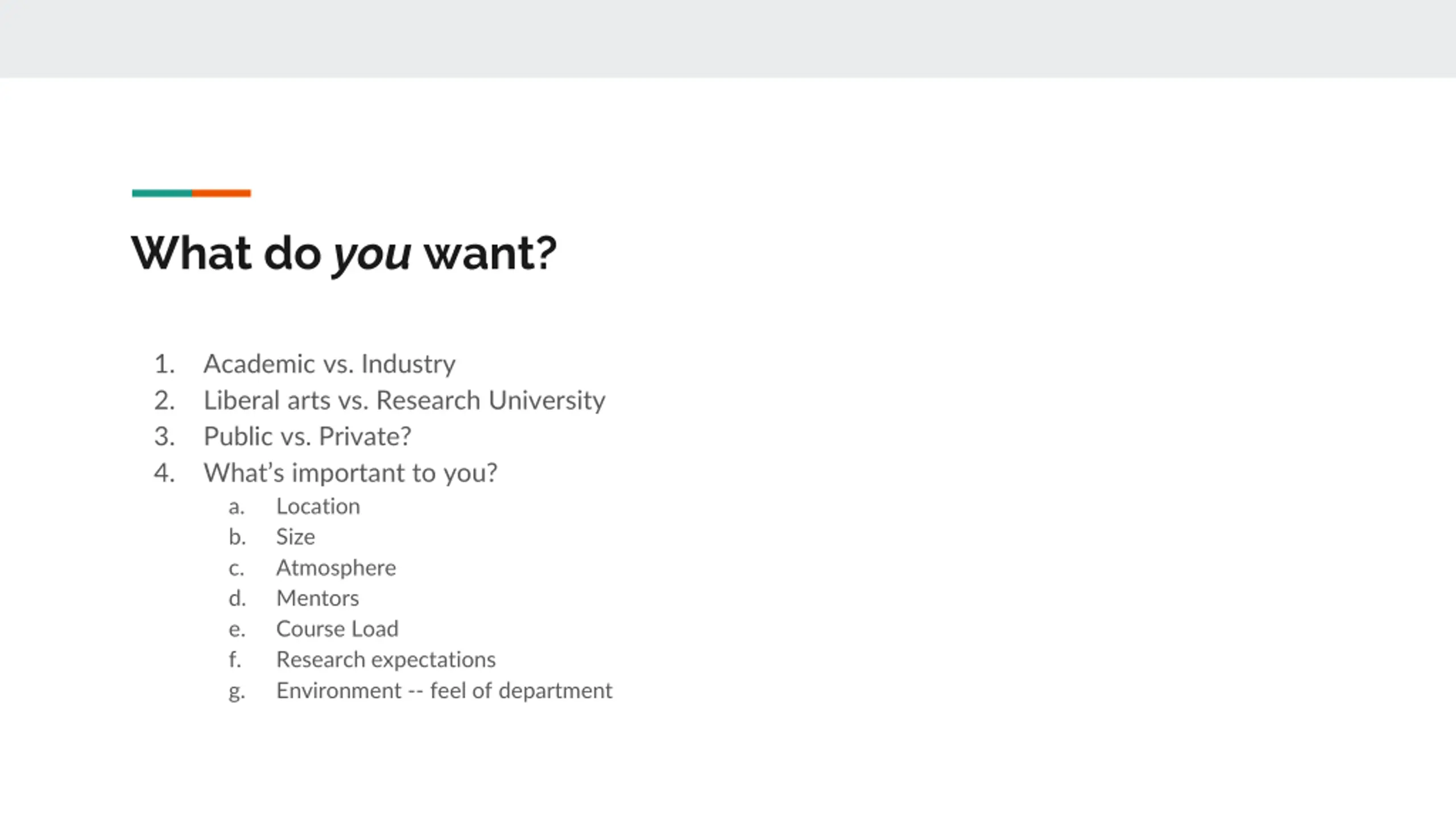
Task: Click the 'Mentors' sub-item
Action: click(317, 598)
